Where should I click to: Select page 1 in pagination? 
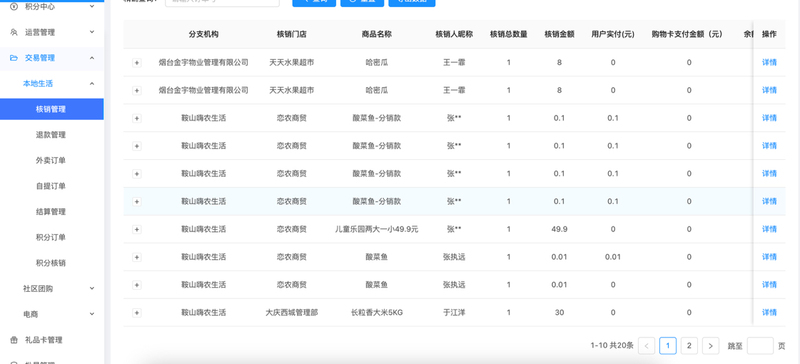668,346
